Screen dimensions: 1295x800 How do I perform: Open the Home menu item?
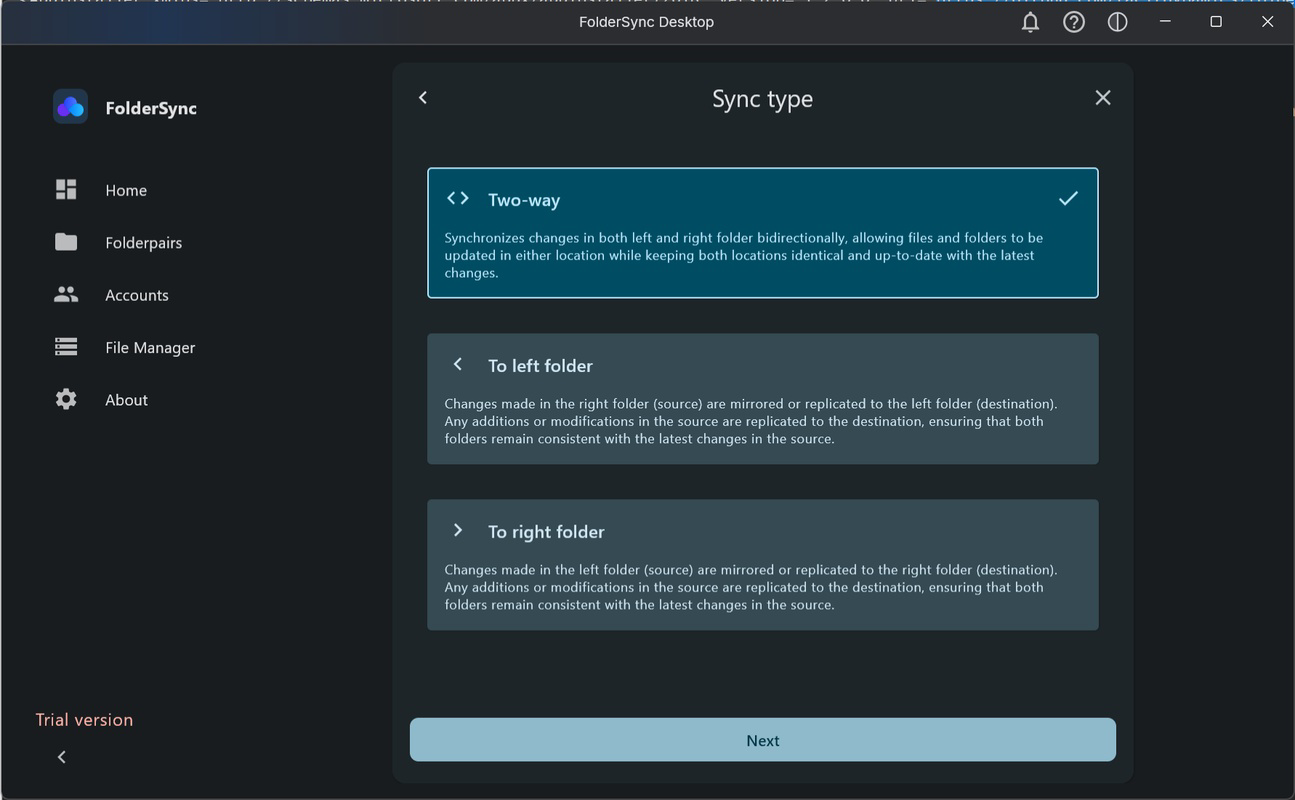tap(126, 190)
